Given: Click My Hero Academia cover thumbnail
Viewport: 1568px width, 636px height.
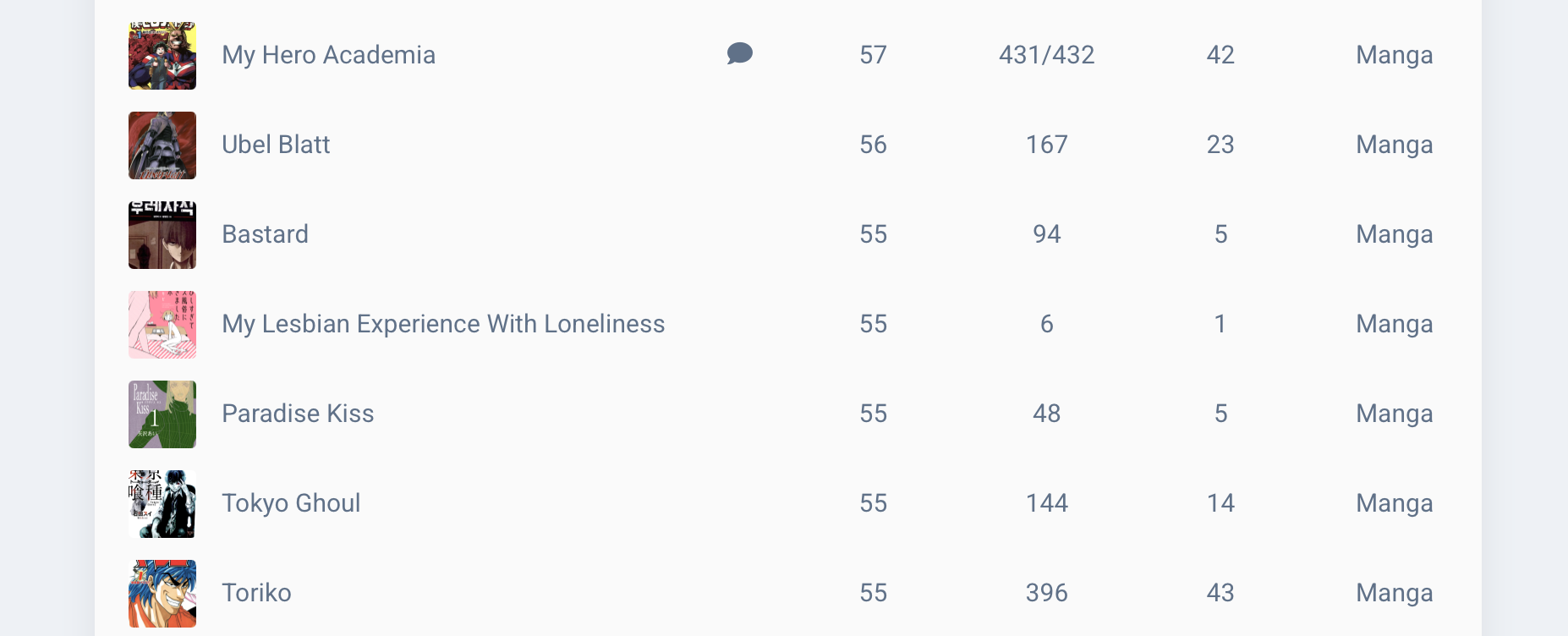Looking at the screenshot, I should pyautogui.click(x=162, y=56).
